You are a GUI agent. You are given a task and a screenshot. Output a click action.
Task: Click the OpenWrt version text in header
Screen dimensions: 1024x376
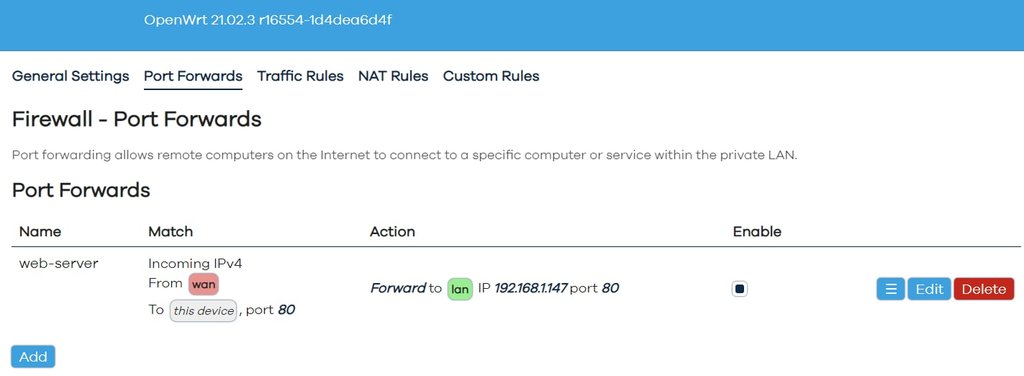(268, 20)
